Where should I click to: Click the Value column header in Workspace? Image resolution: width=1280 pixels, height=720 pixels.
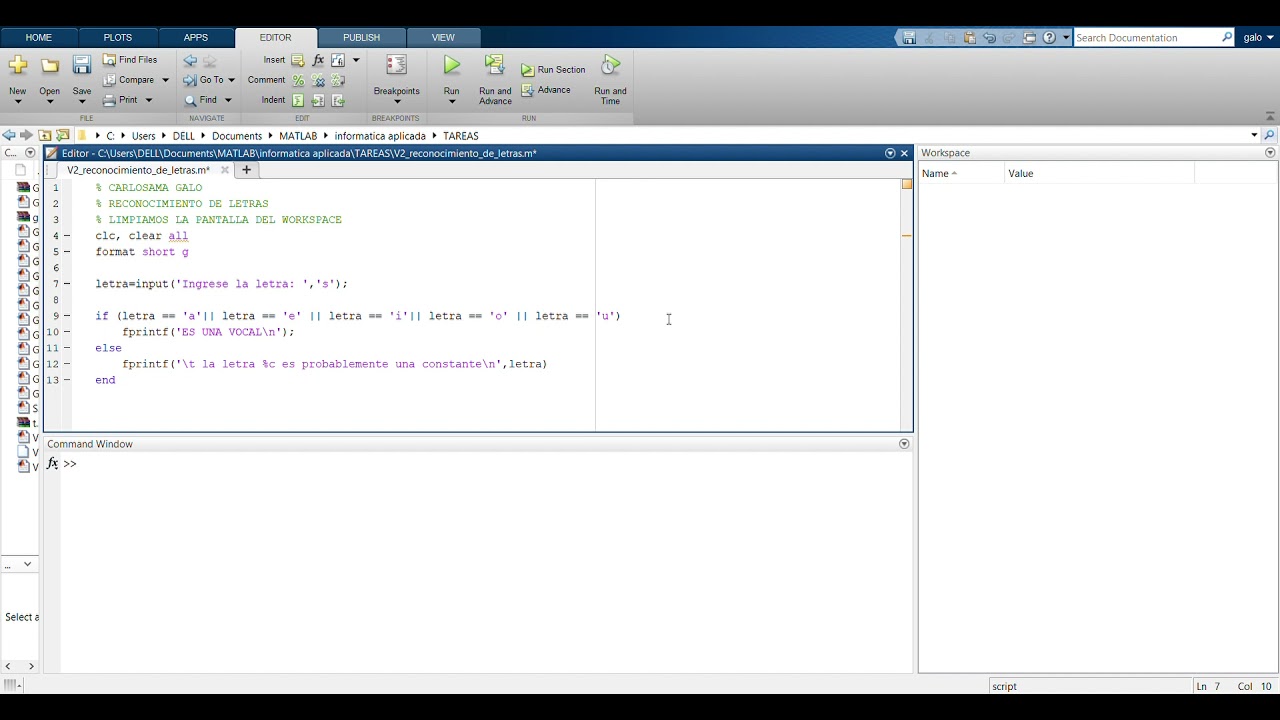[x=1099, y=174]
